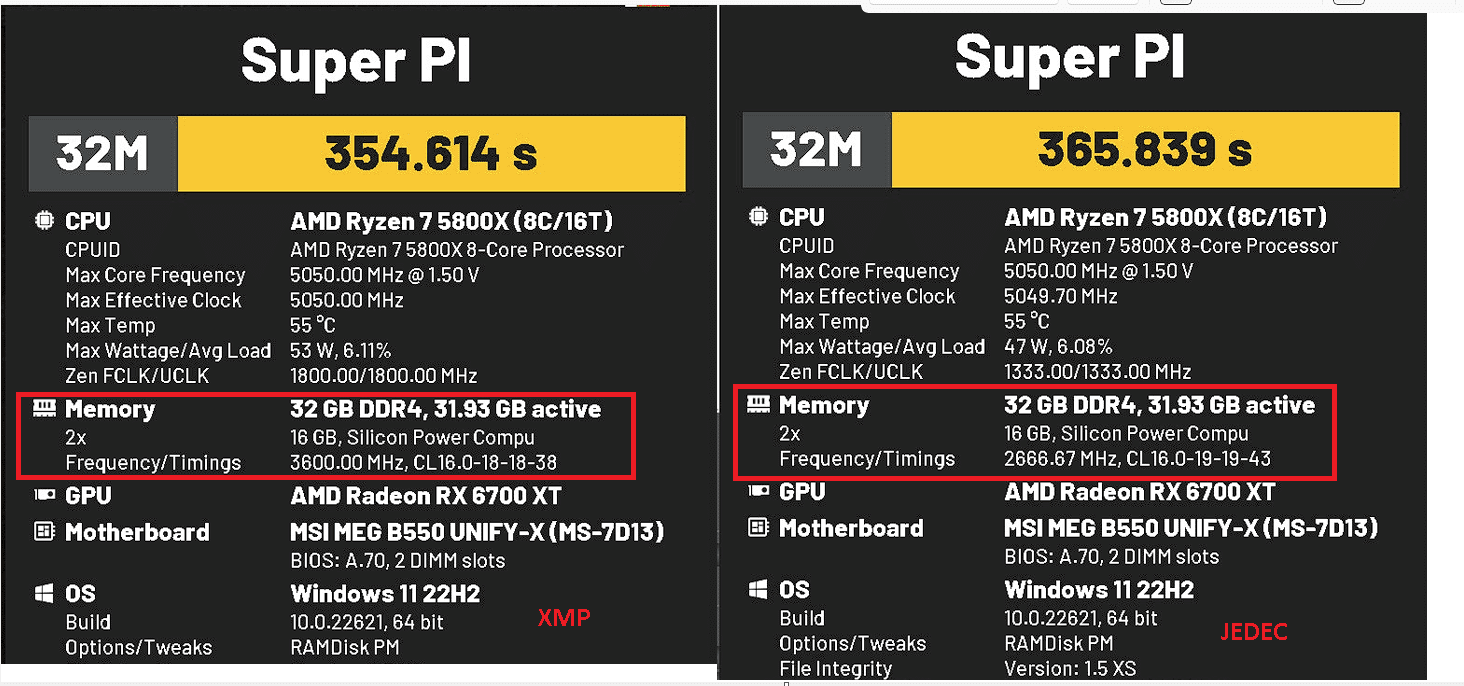This screenshot has height=686, width=1464.
Task: Click File Integrity Version: 1.5 XS row
Action: click(958, 669)
